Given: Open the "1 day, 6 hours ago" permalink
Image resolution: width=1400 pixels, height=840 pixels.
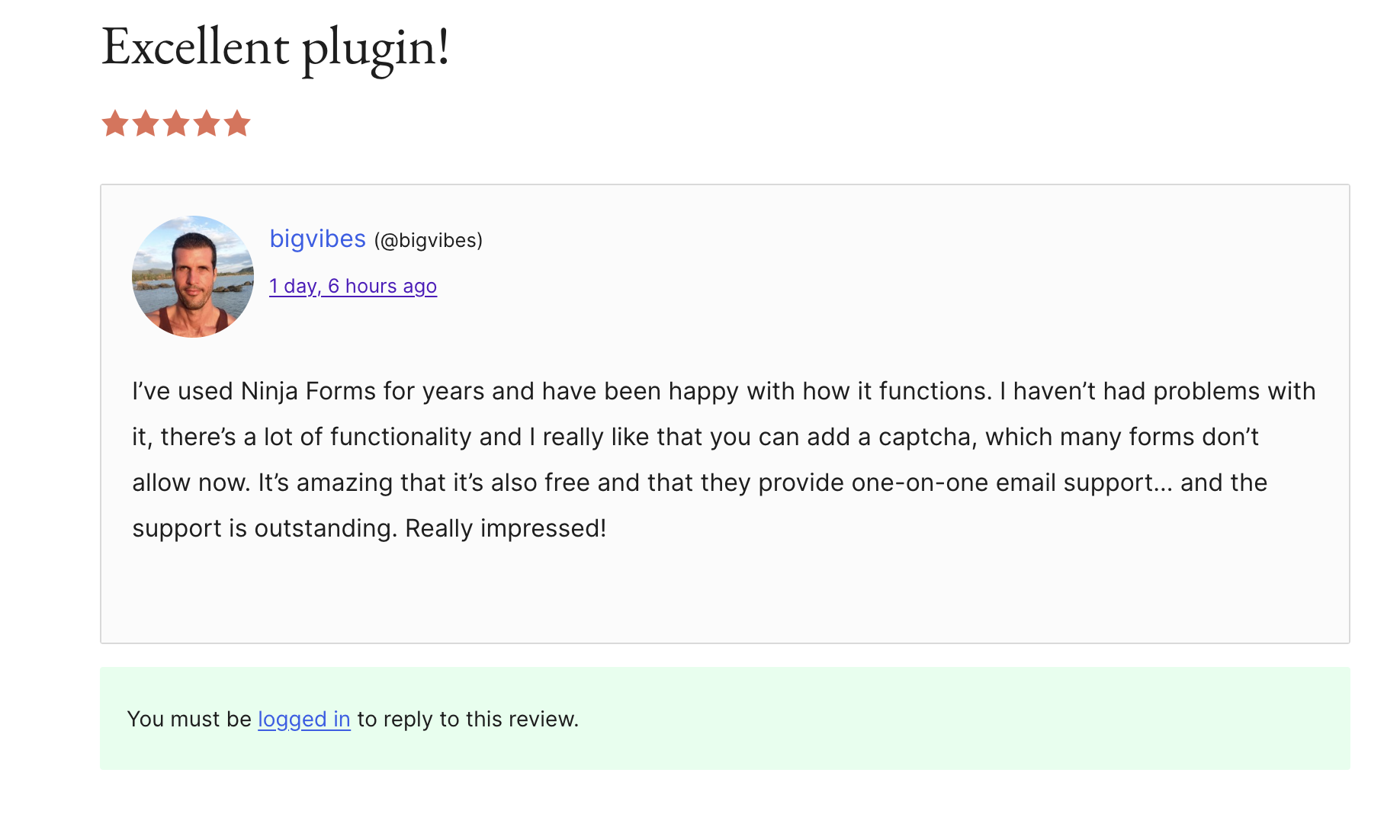Looking at the screenshot, I should [x=353, y=286].
